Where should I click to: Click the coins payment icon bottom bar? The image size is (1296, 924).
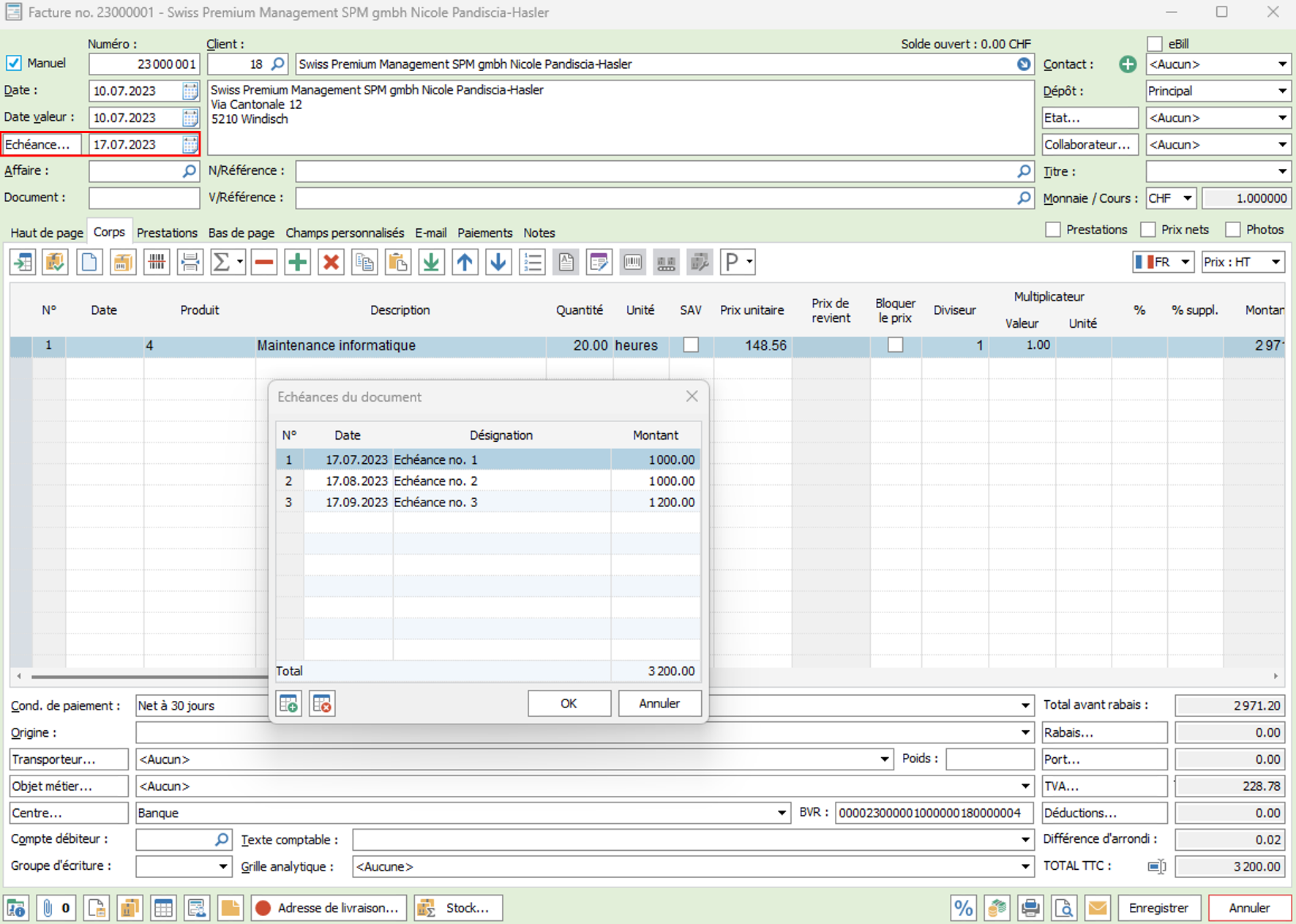pos(997,908)
